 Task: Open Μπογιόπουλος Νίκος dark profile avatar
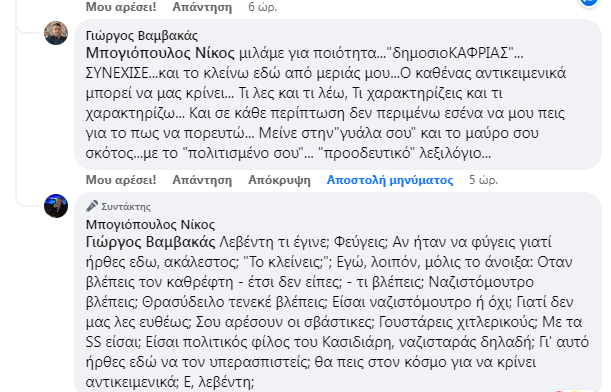click(x=56, y=206)
